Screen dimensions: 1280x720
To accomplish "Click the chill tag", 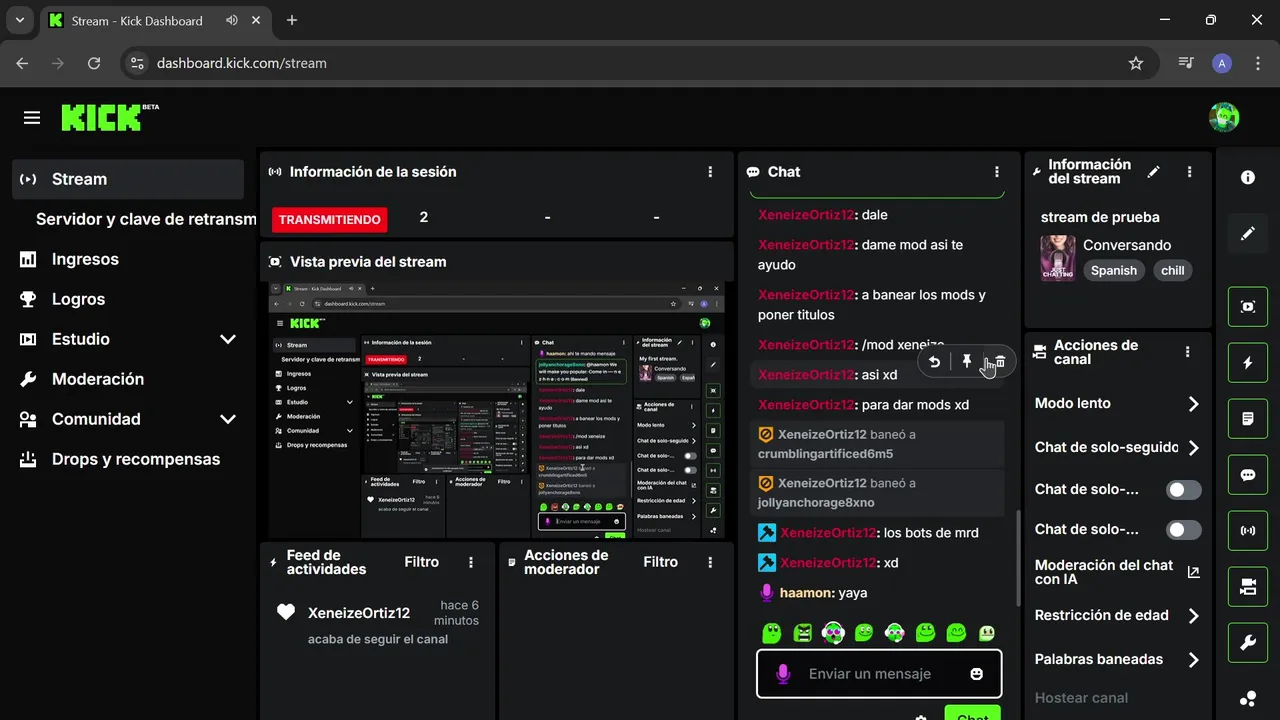I will coord(1173,270).
